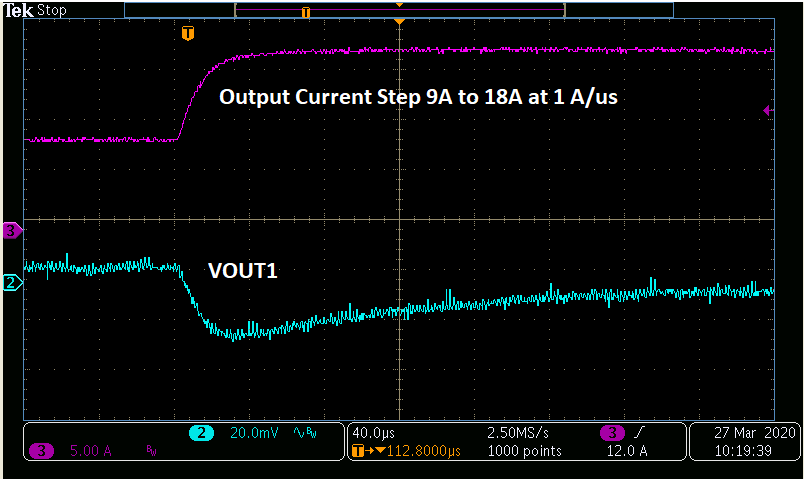Click the 2.50MS/s sample rate readout
Image resolution: width=804 pixels, height=479 pixels.
(517, 433)
